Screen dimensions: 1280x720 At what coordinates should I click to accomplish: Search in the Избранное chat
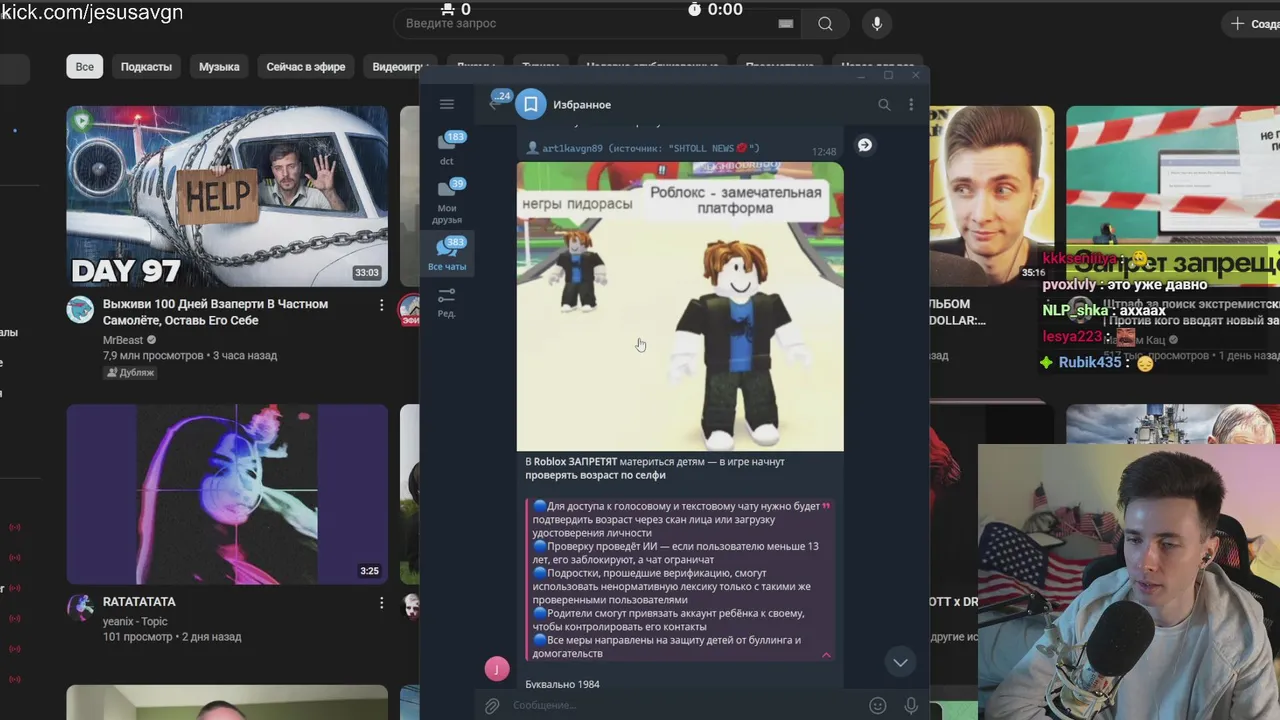[x=884, y=104]
